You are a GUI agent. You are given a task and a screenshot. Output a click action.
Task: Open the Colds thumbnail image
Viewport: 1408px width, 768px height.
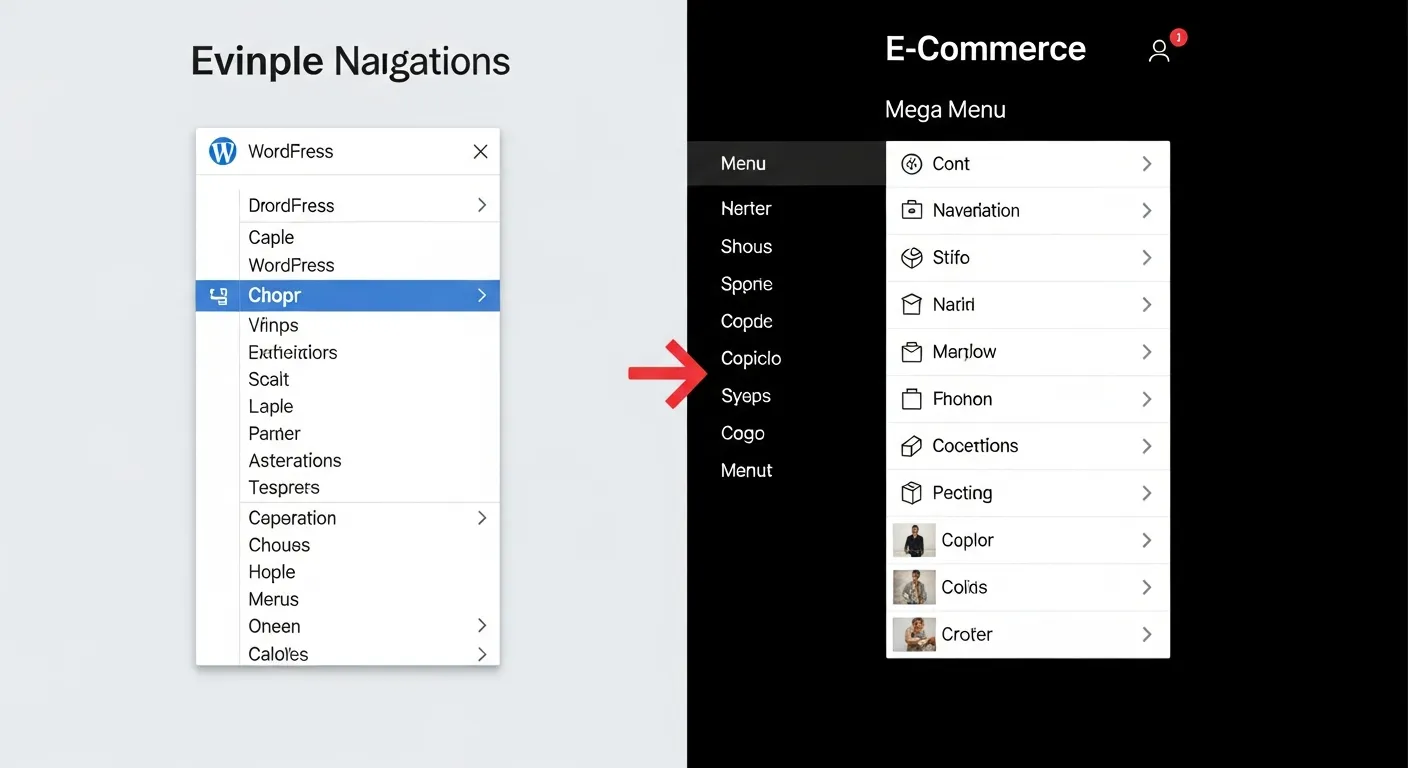pyautogui.click(x=914, y=587)
